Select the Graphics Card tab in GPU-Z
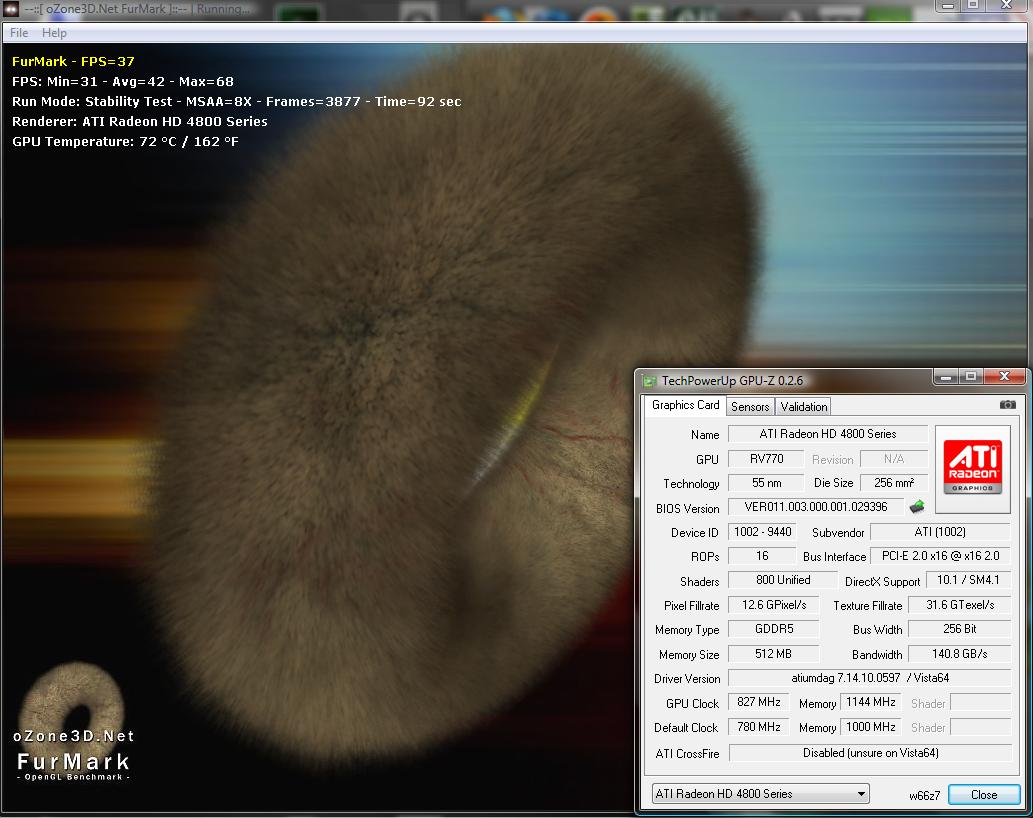The width and height of the screenshot is (1033, 818). pos(685,405)
